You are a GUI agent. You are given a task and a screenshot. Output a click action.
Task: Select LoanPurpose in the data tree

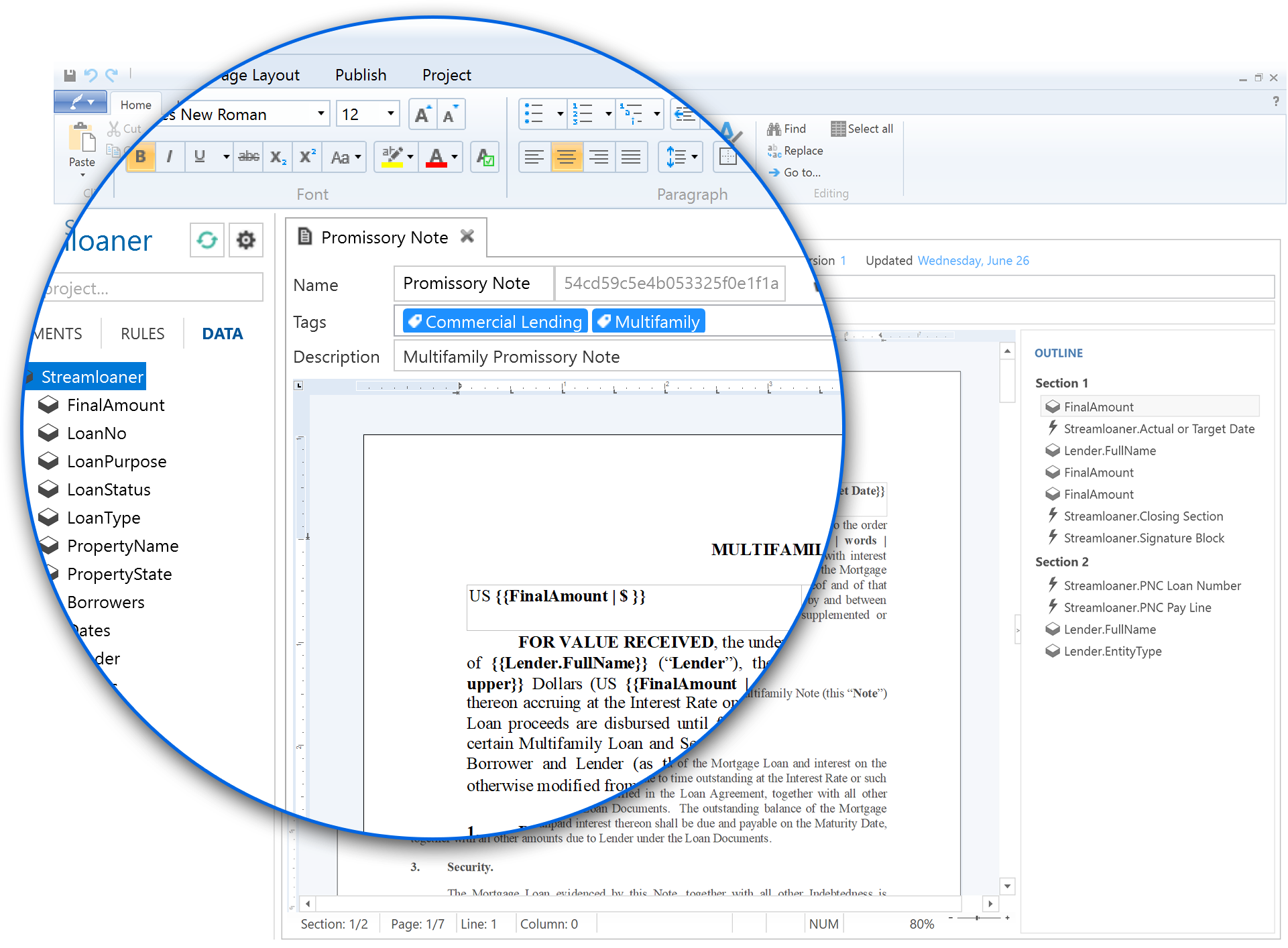point(117,462)
